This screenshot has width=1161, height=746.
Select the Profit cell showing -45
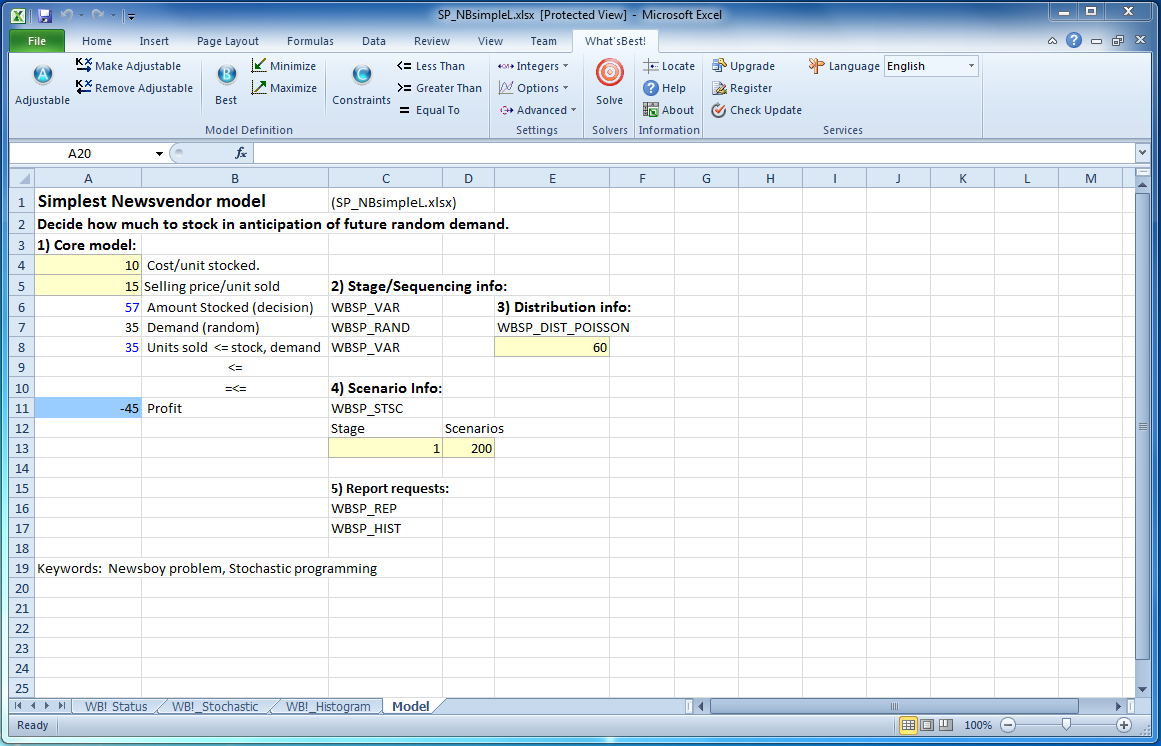[88, 408]
